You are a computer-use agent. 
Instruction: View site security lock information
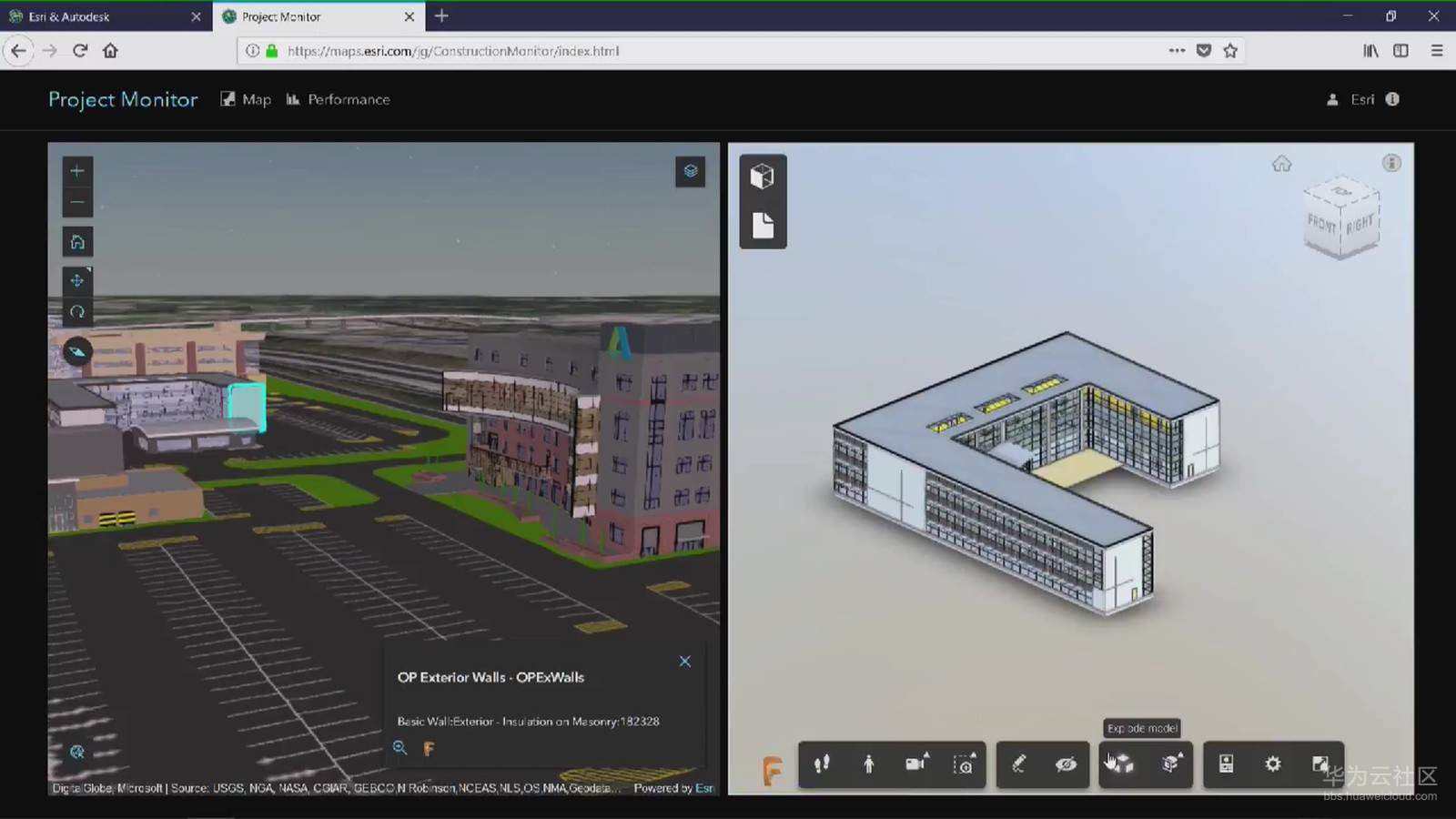271,51
